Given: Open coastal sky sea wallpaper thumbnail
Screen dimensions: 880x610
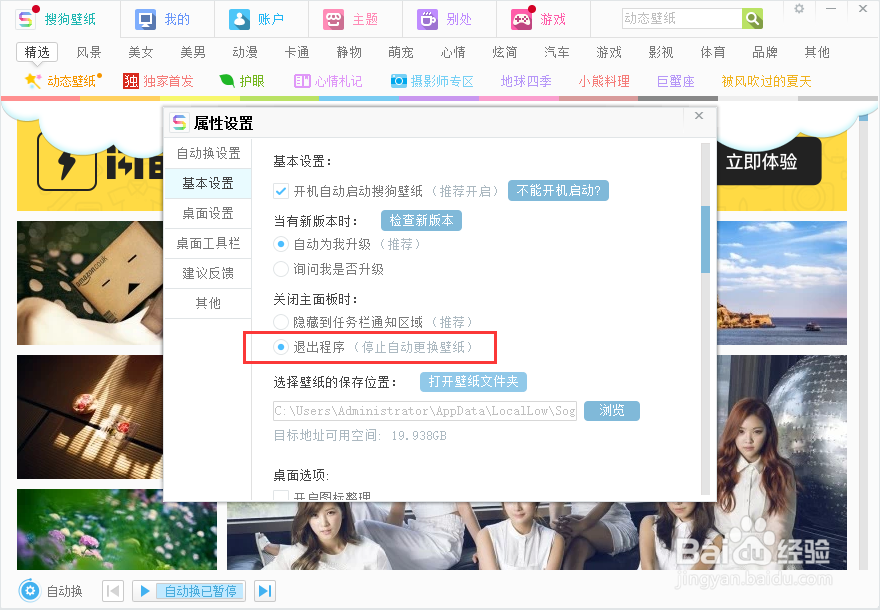Looking at the screenshot, I should [x=782, y=283].
